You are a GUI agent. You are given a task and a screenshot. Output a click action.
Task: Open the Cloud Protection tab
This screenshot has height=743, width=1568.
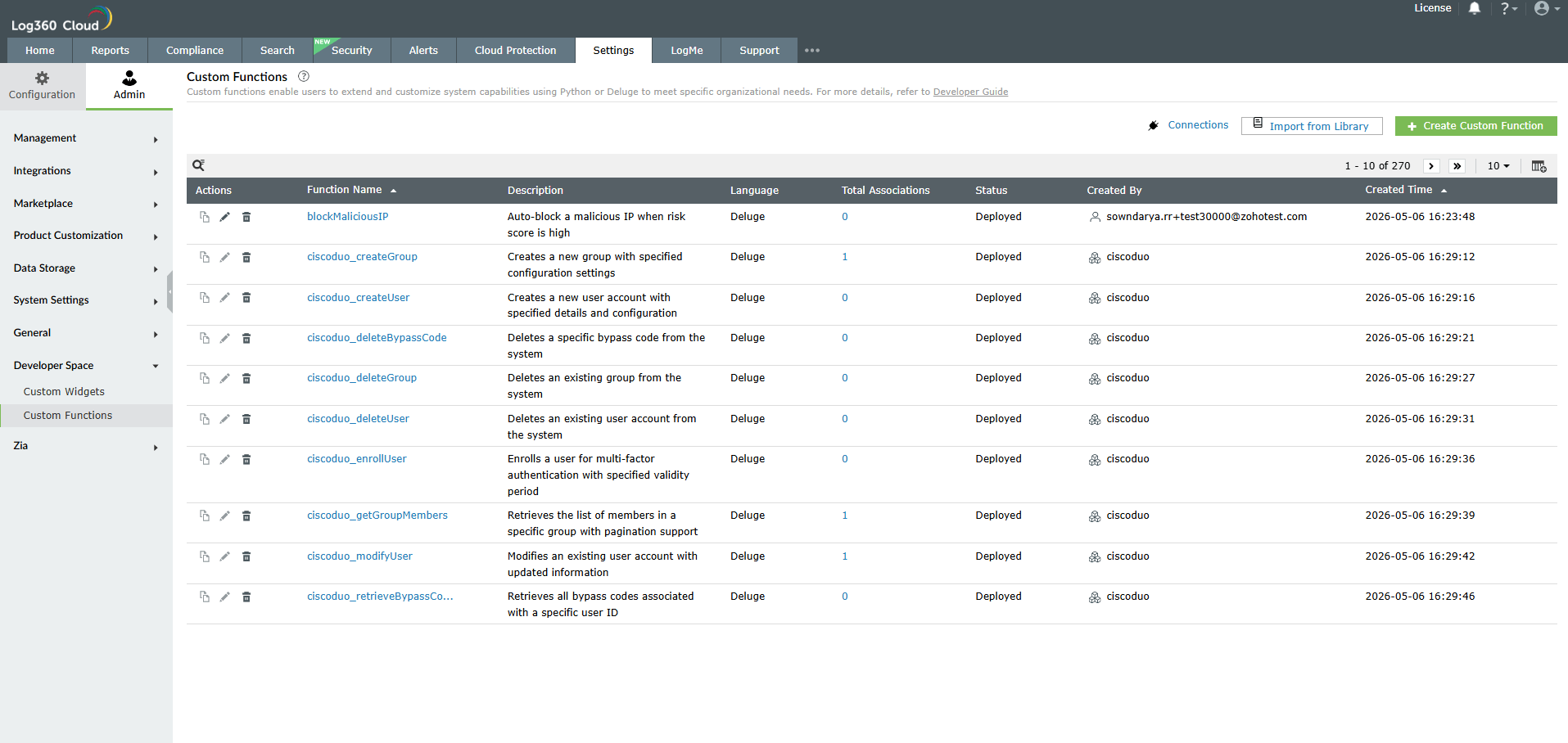click(515, 50)
